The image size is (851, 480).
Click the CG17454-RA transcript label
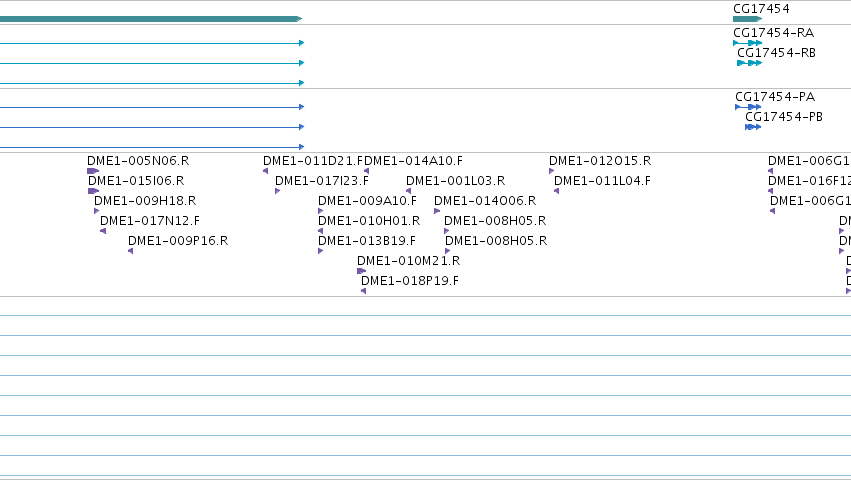773,33
